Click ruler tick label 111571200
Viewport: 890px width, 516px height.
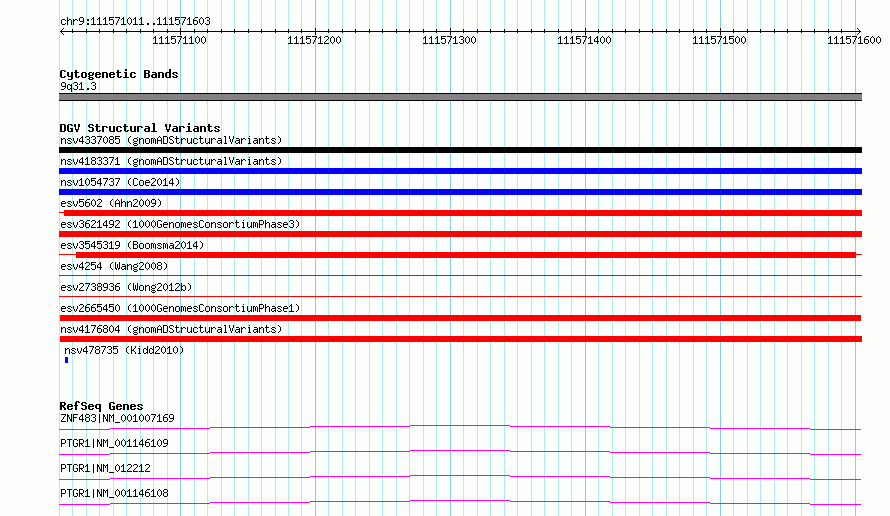click(314, 40)
